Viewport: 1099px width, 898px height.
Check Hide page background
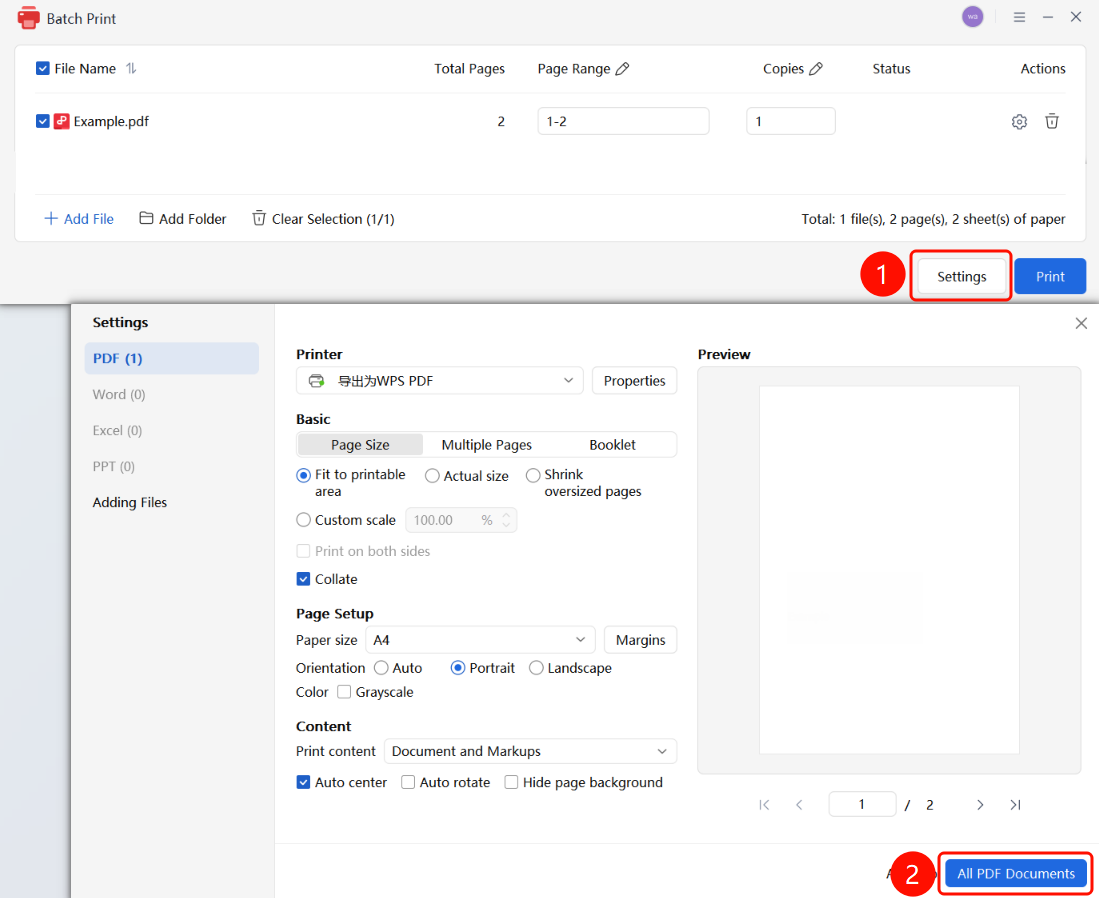coord(512,782)
